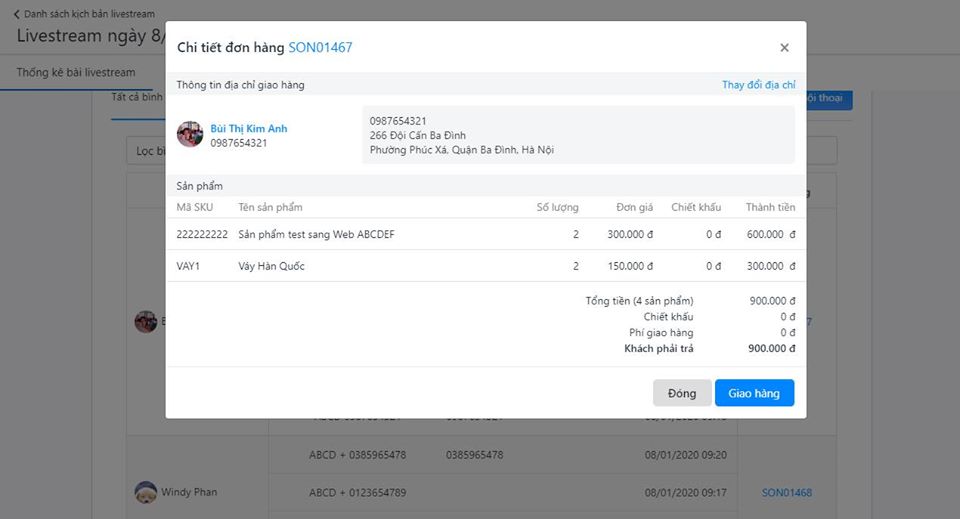Switch to Thống kê bài livestream tab
Viewport: 960px width, 519px height.
coord(76,73)
